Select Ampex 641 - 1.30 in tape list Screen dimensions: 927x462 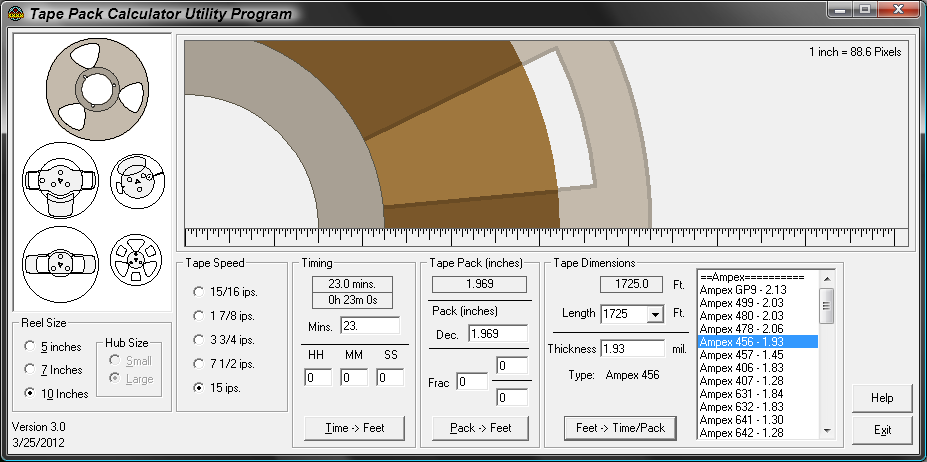tap(757, 420)
